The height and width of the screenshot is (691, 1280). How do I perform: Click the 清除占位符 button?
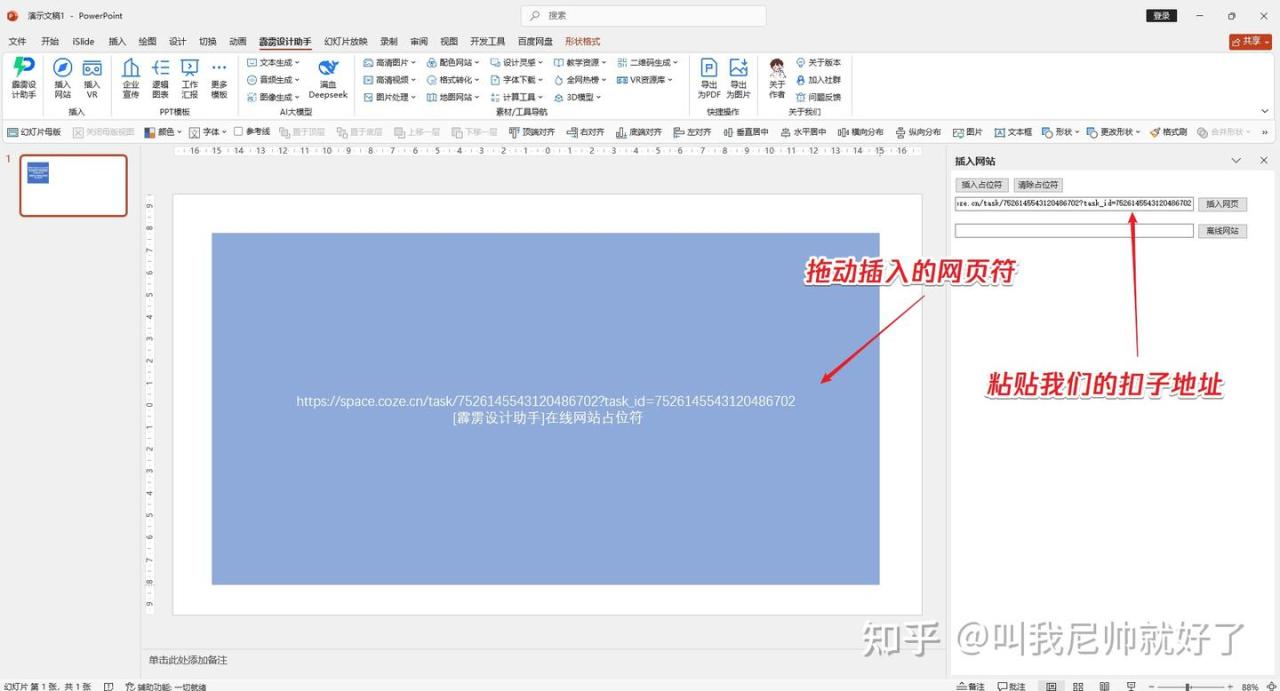click(x=1037, y=185)
